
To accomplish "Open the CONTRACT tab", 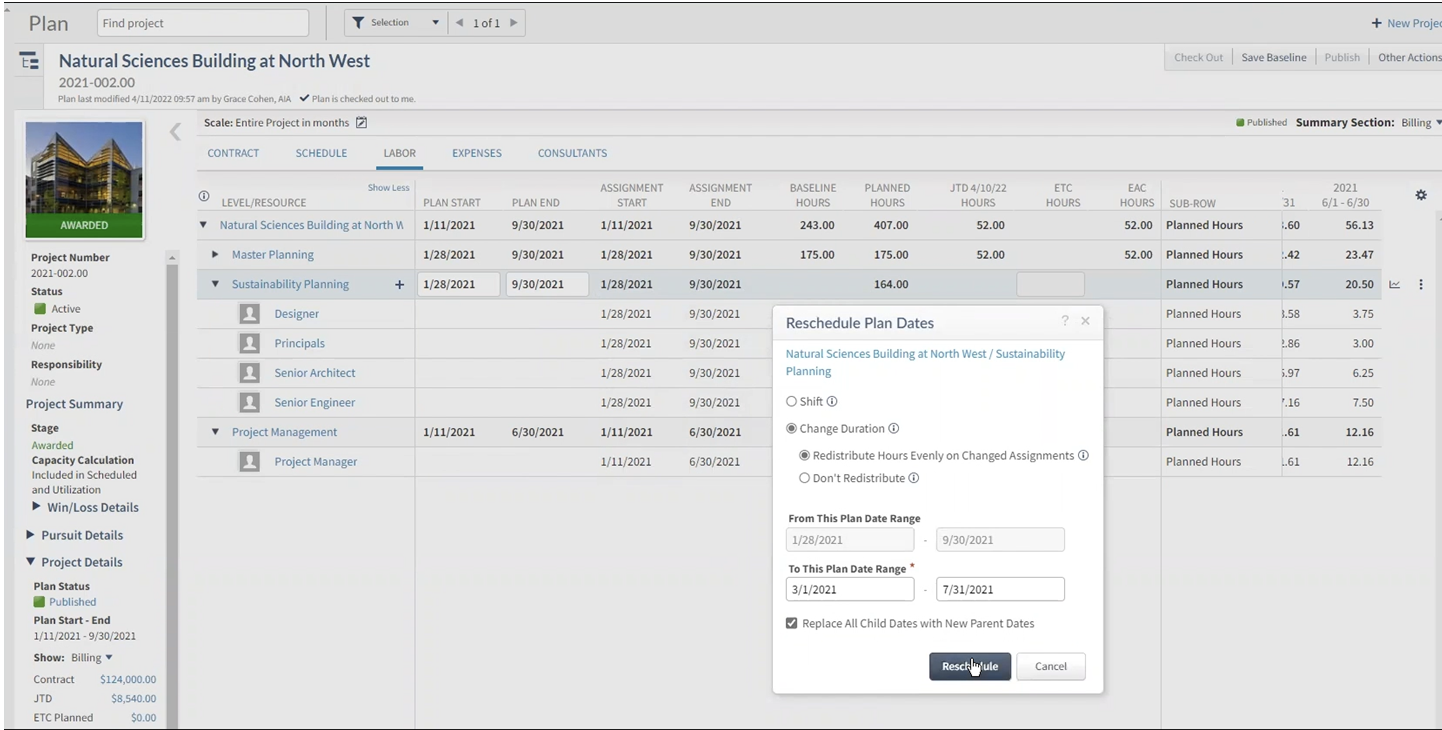I will click(233, 153).
